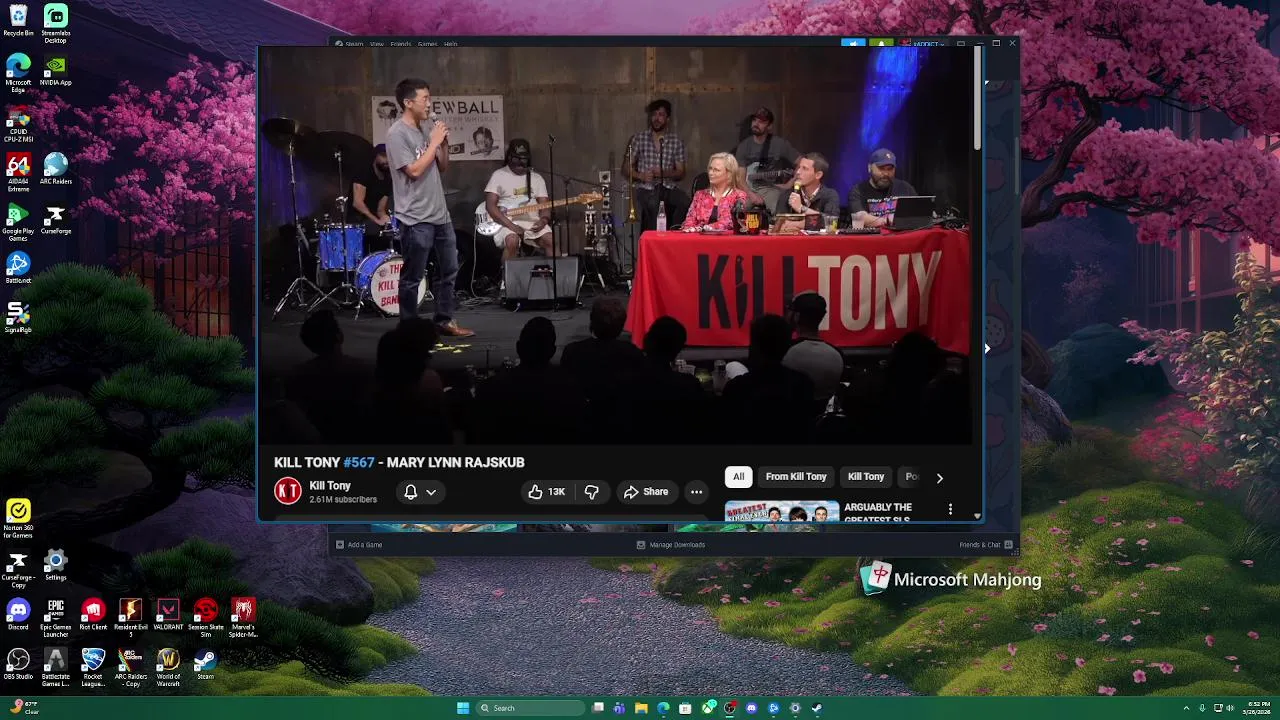The image size is (1280, 720).
Task: Launch the Rocket League desktop shortcut
Action: tap(93, 667)
